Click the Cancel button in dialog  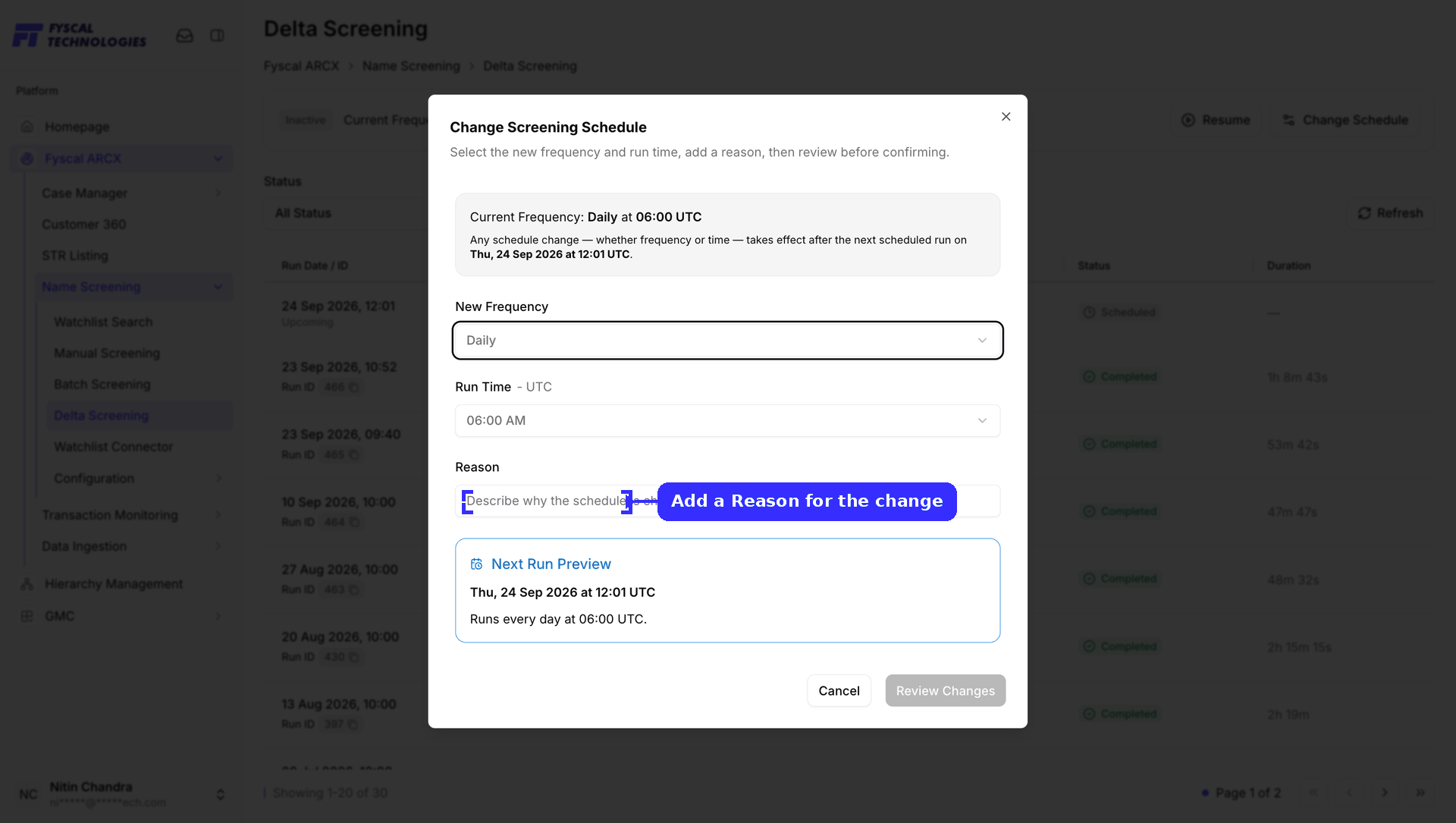click(839, 691)
